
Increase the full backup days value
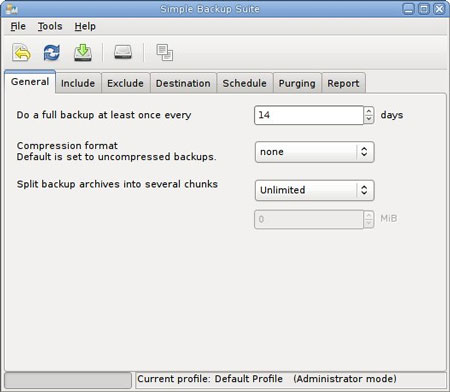pos(369,111)
